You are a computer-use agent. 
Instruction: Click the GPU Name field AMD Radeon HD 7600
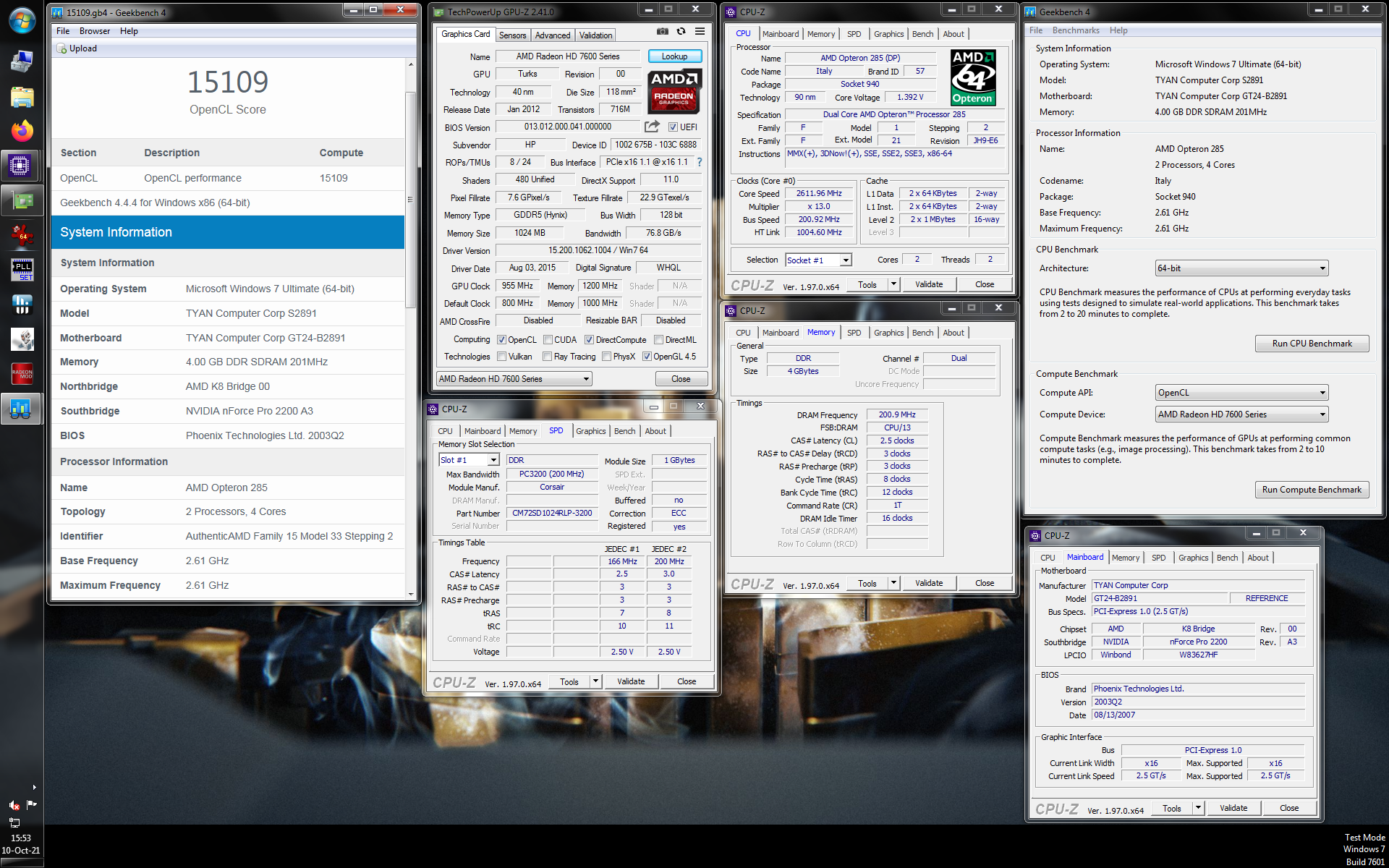click(x=568, y=56)
